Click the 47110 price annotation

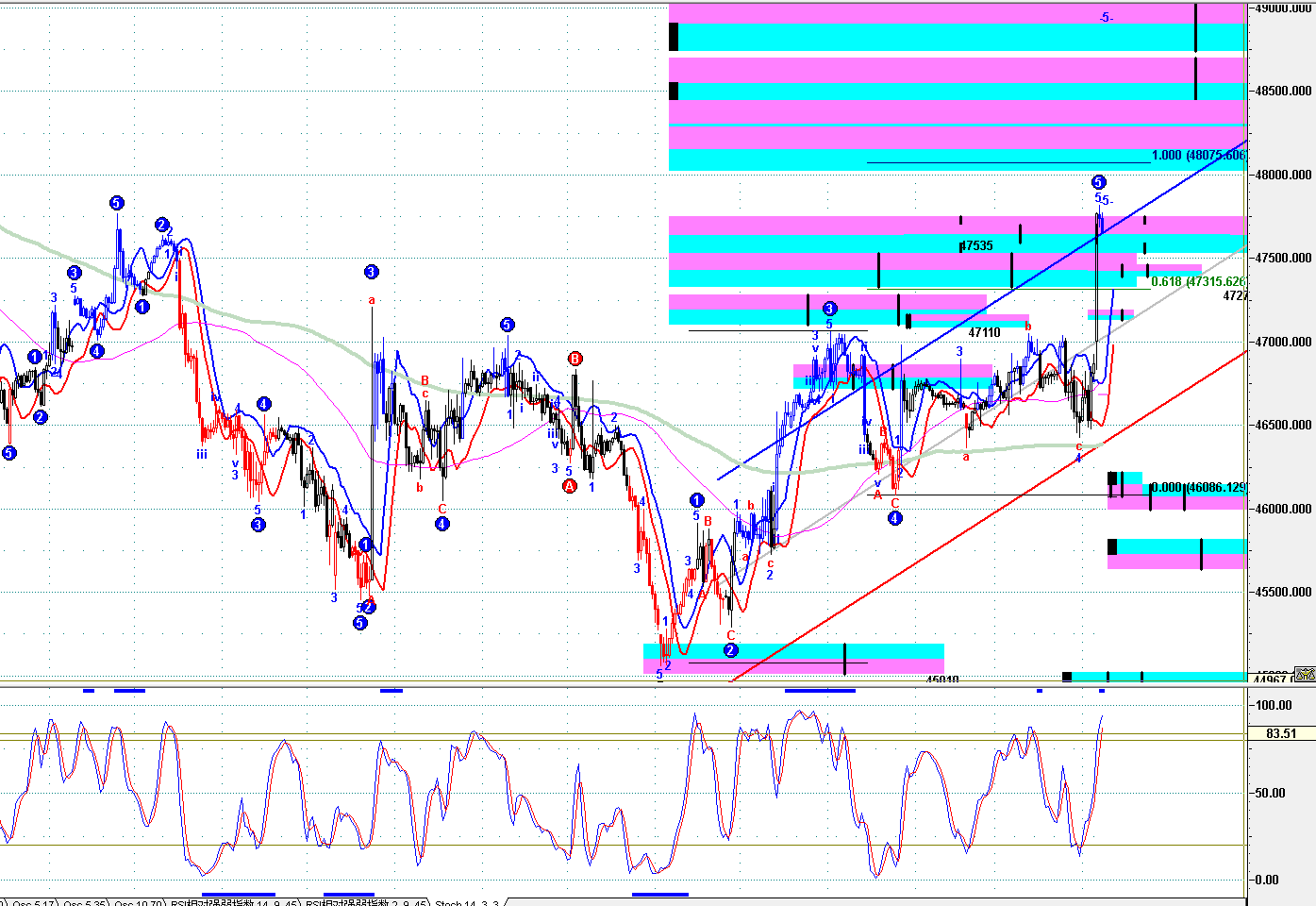click(x=984, y=332)
